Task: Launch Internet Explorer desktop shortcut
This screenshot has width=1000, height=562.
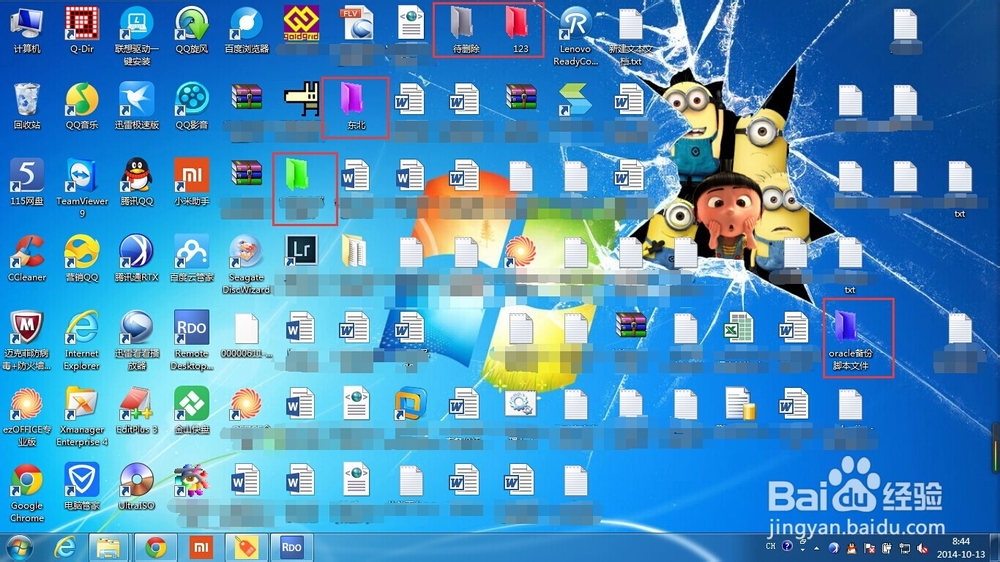Action: 82,341
